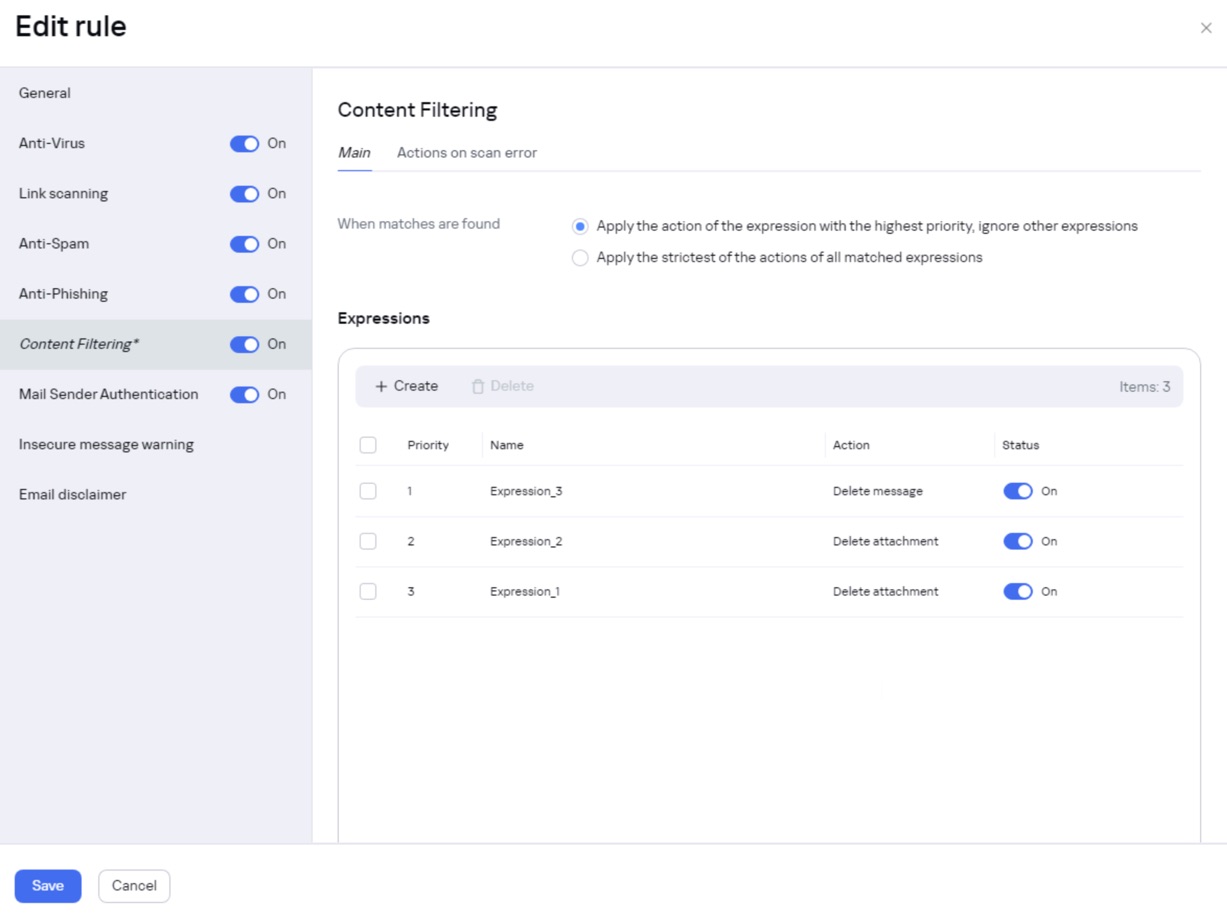This screenshot has height=915, width=1227.
Task: Toggle Expression_3 status switch
Action: tap(1018, 491)
